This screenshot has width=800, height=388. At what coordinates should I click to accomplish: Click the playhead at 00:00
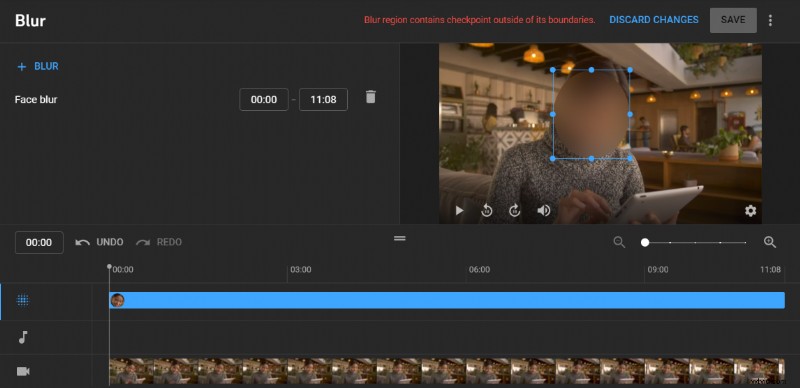(x=109, y=267)
